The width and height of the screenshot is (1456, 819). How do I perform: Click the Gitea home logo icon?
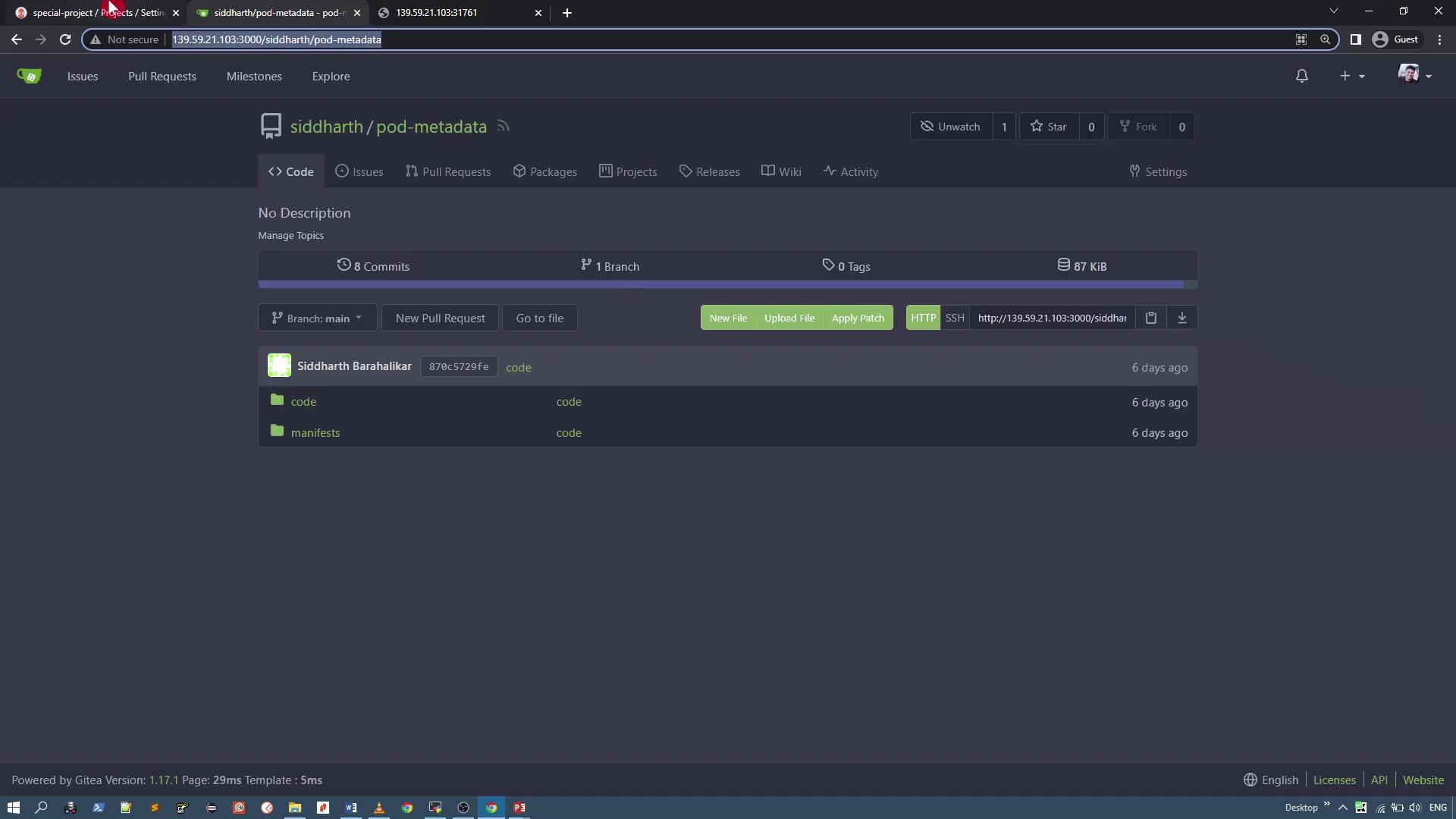coord(29,76)
